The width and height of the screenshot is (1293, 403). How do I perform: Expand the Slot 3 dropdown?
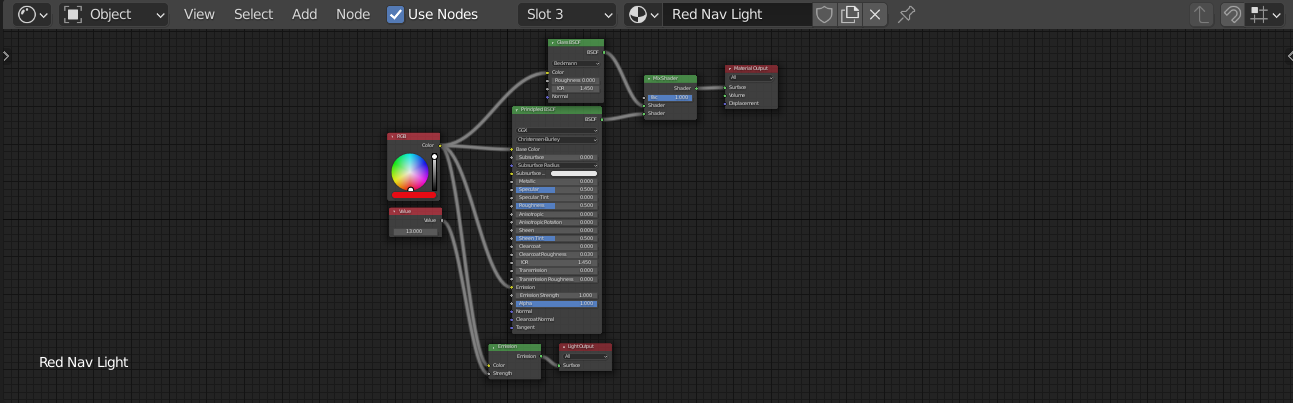coord(567,14)
